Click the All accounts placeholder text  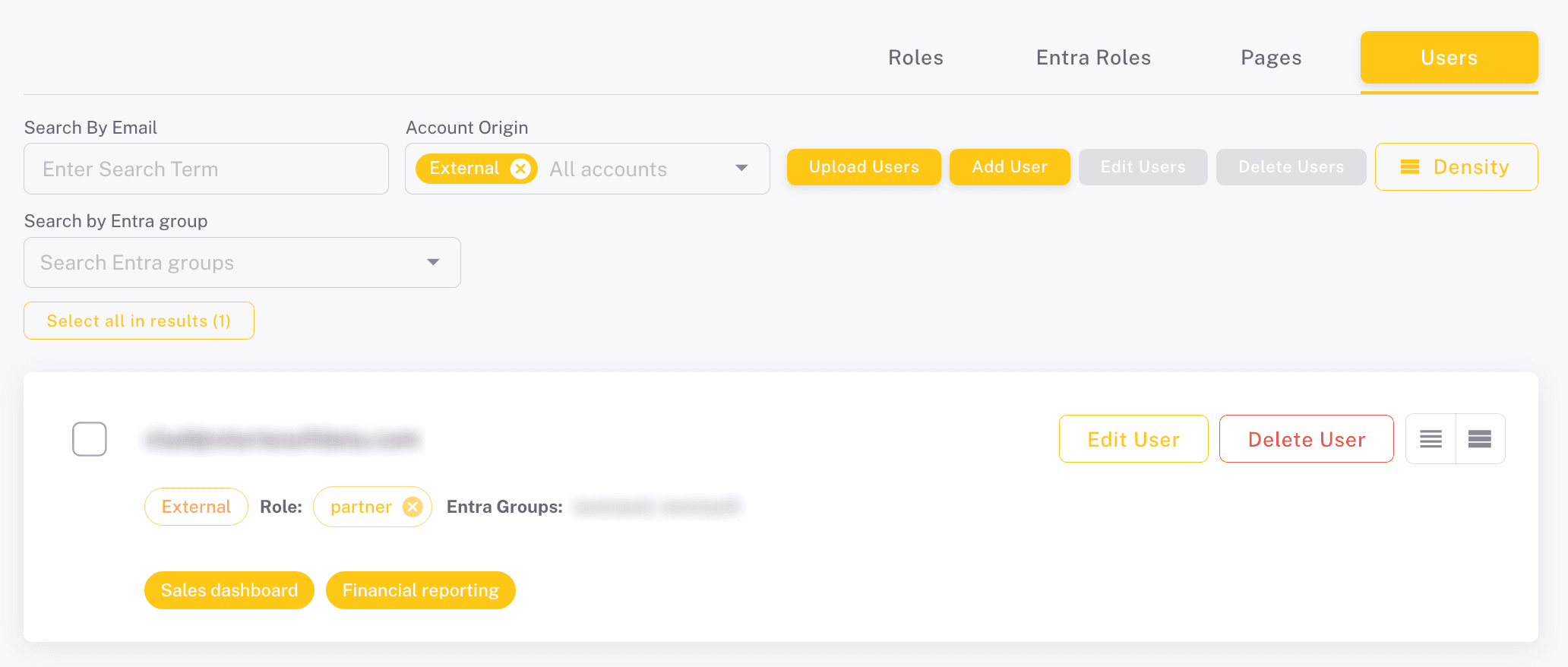[609, 169]
